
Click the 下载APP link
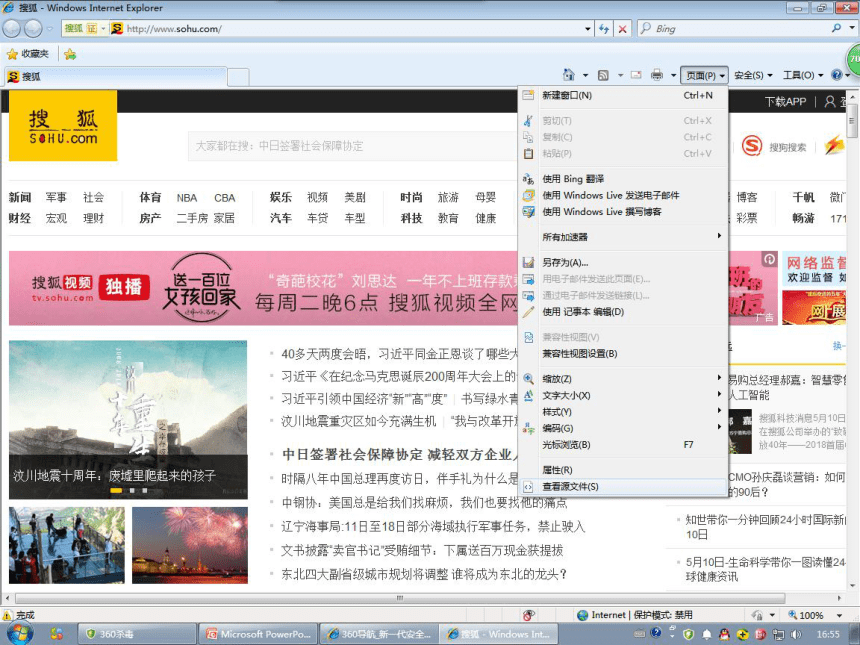(x=785, y=101)
